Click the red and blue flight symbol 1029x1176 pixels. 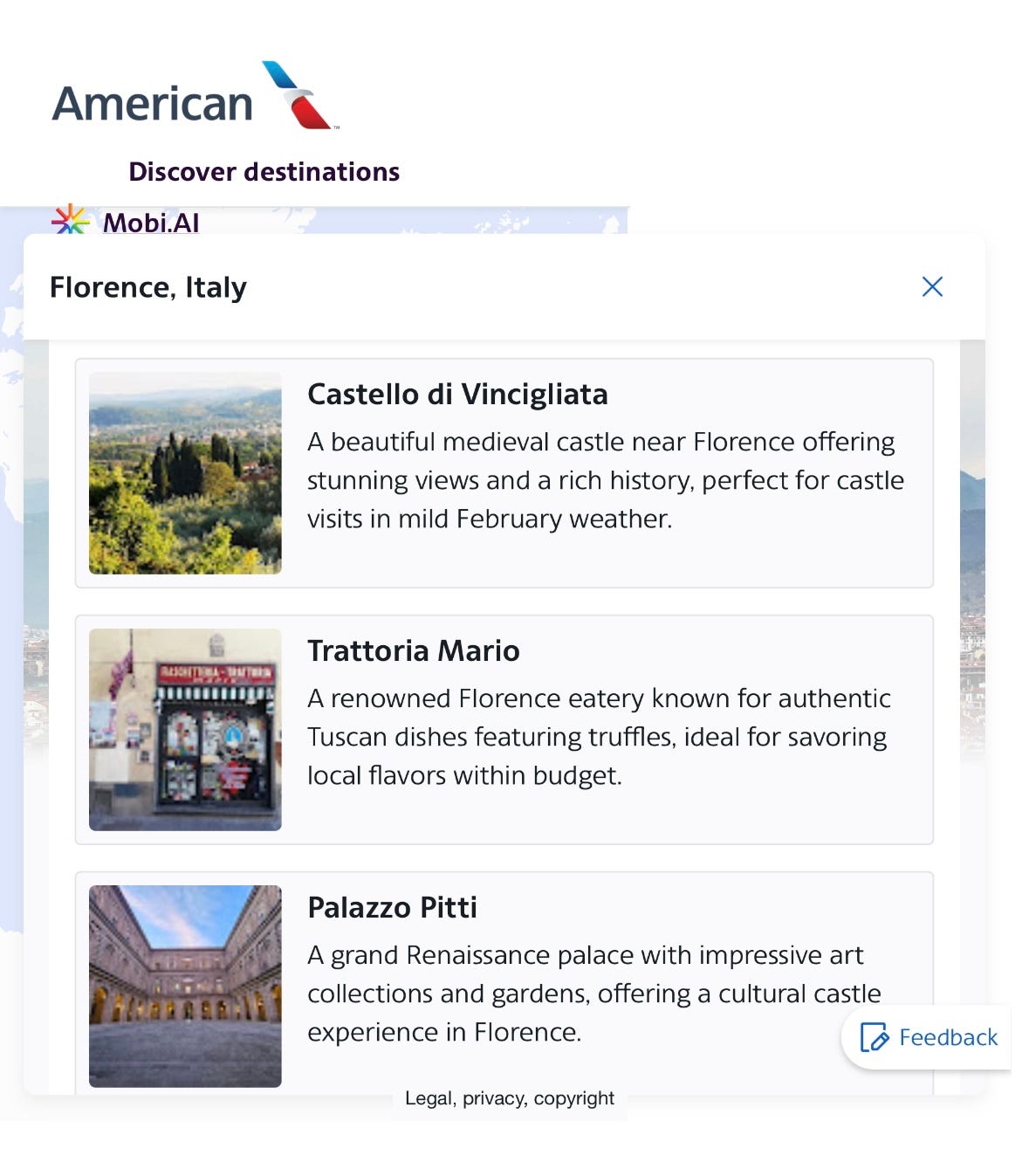[299, 96]
